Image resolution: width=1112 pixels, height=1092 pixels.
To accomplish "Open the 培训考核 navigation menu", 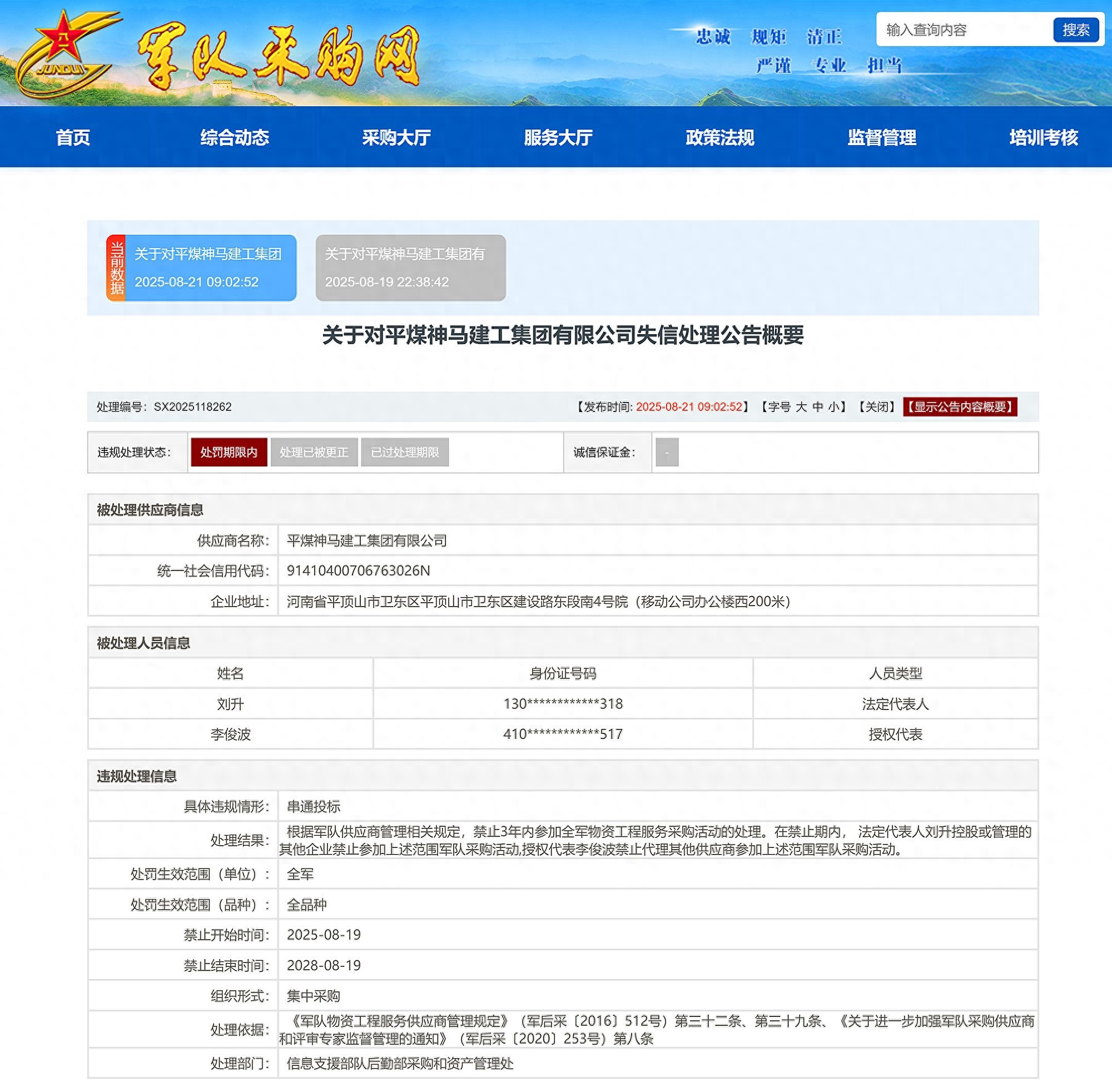I will [1043, 137].
